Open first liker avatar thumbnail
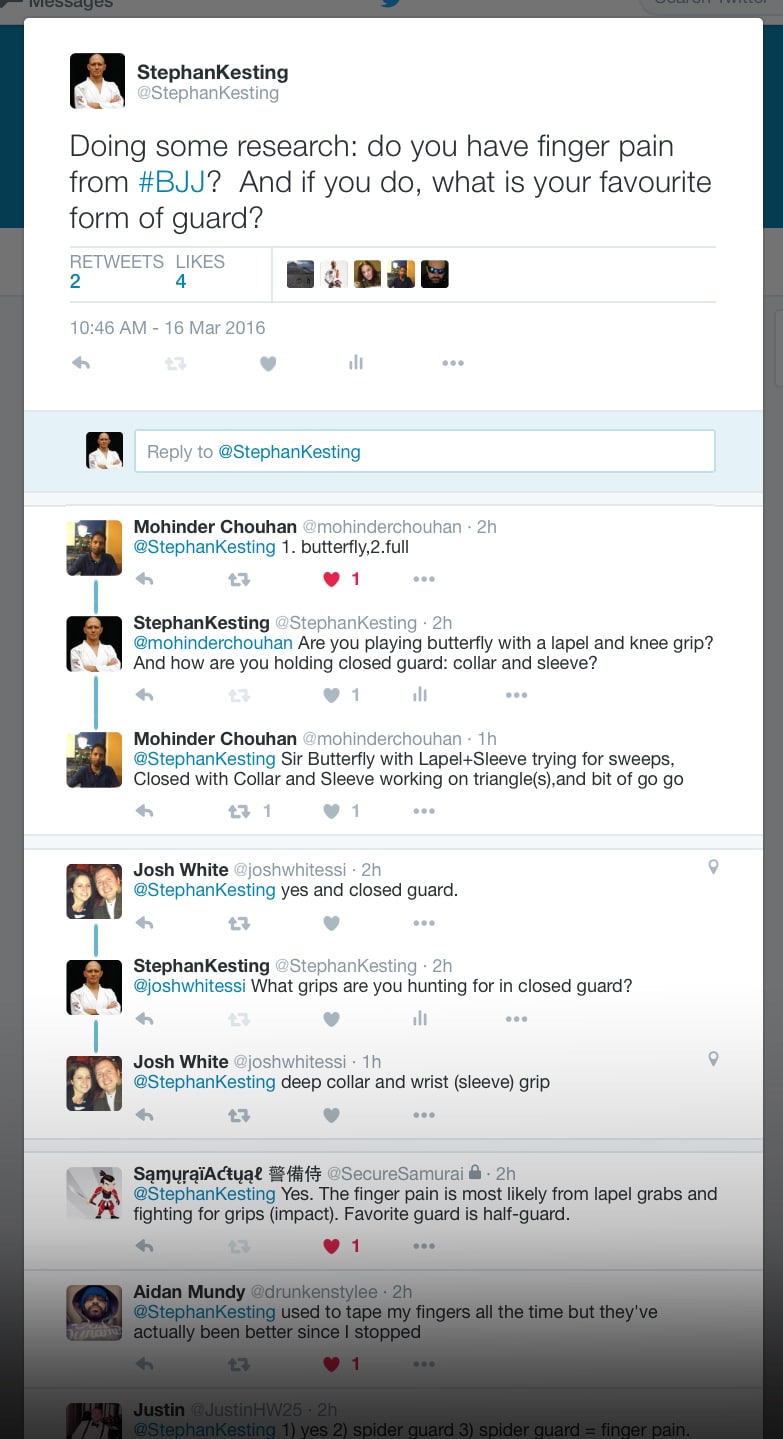Image resolution: width=783 pixels, height=1439 pixels. [301, 274]
